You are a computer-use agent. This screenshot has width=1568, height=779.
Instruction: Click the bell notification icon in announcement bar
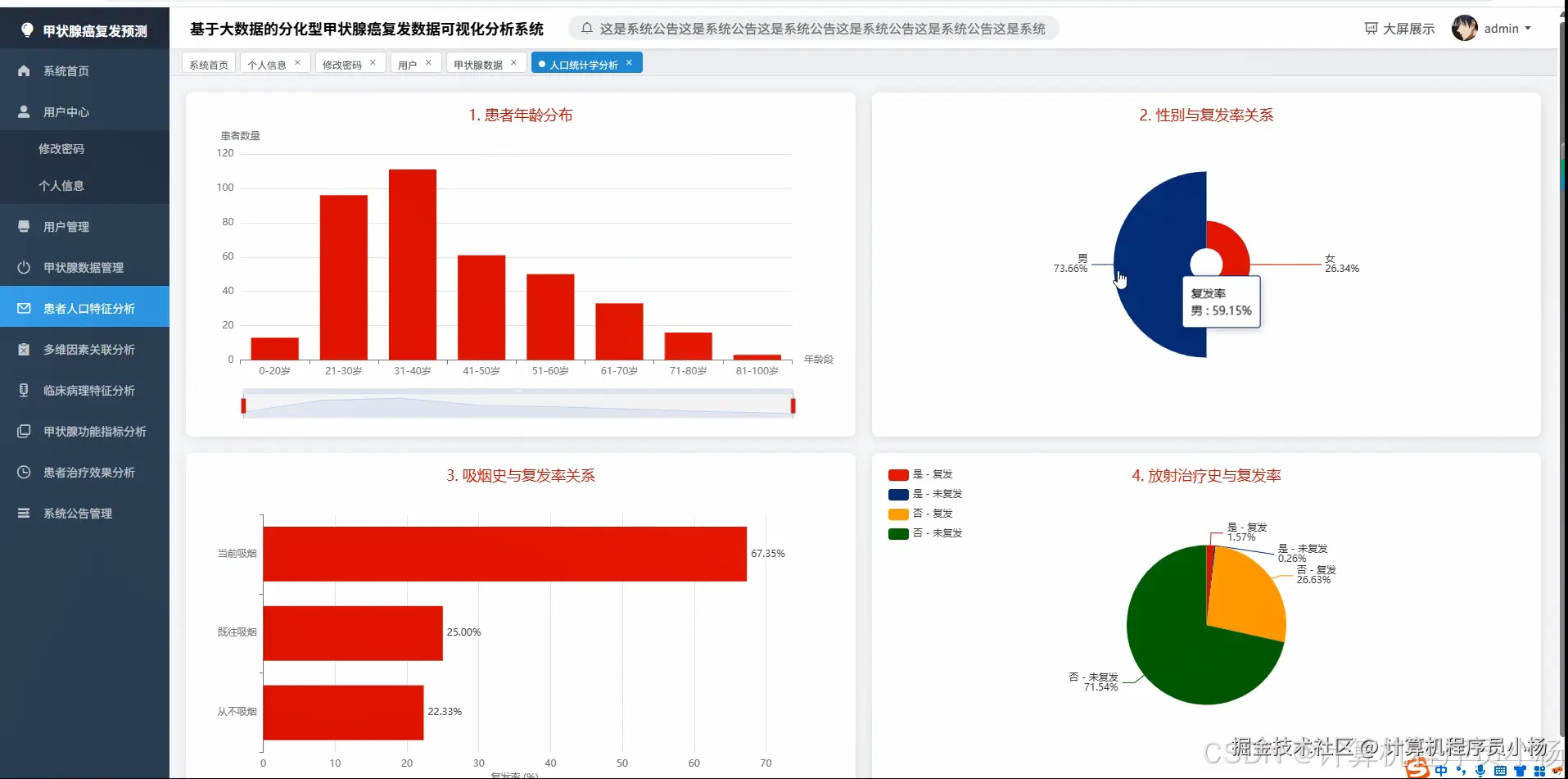(x=587, y=29)
